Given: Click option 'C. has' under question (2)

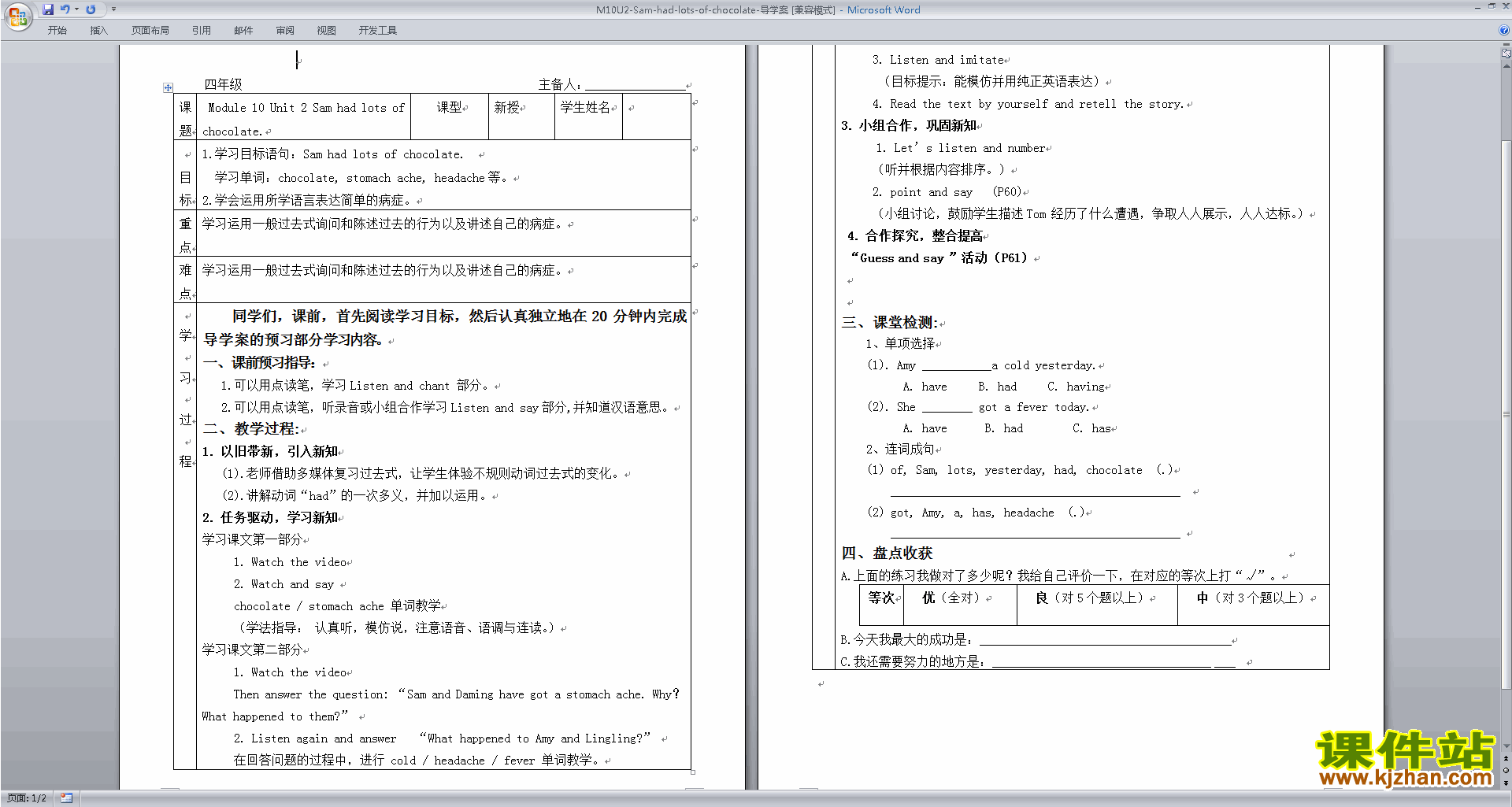Looking at the screenshot, I should pyautogui.click(x=1091, y=428).
